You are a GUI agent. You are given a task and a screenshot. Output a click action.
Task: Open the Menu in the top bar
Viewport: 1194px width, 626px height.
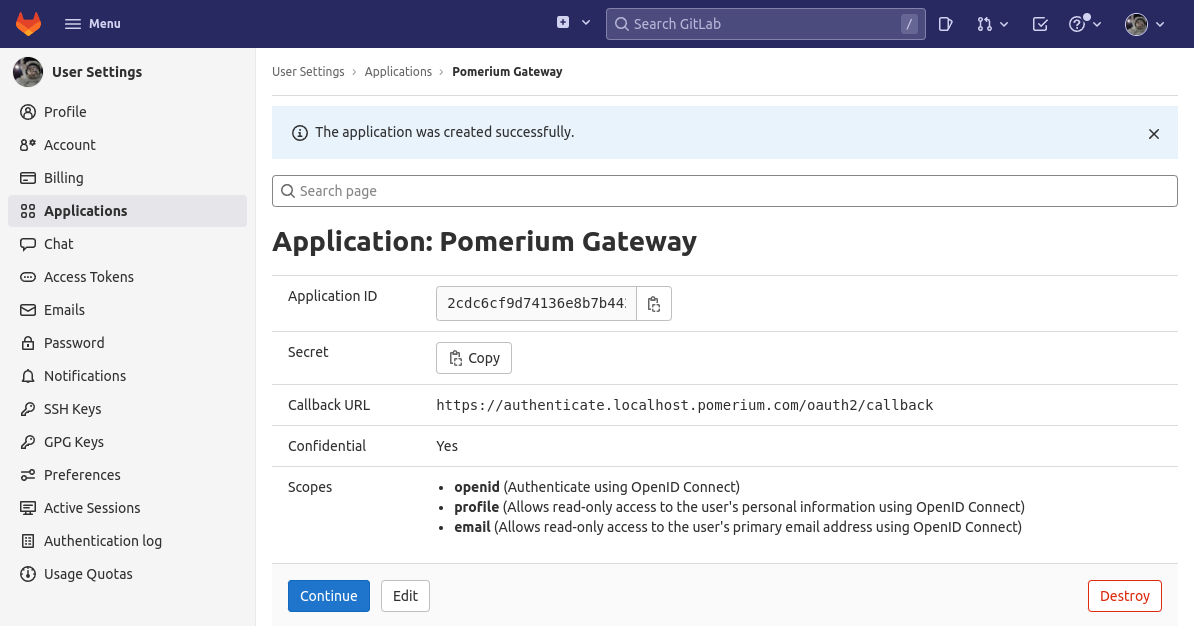click(92, 23)
